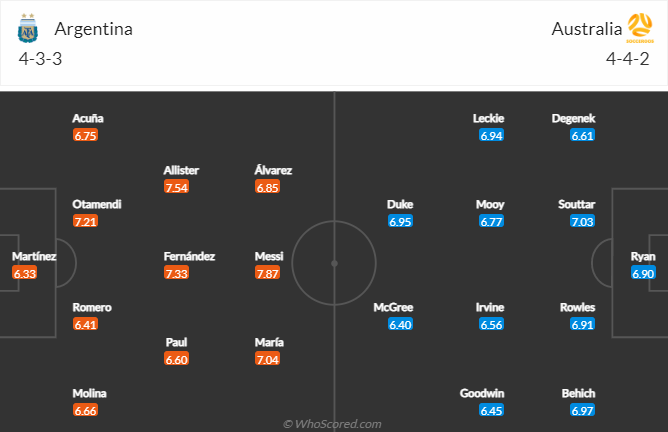
Task: Click Argentina's 4-3-3 formation label
Action: (40, 59)
